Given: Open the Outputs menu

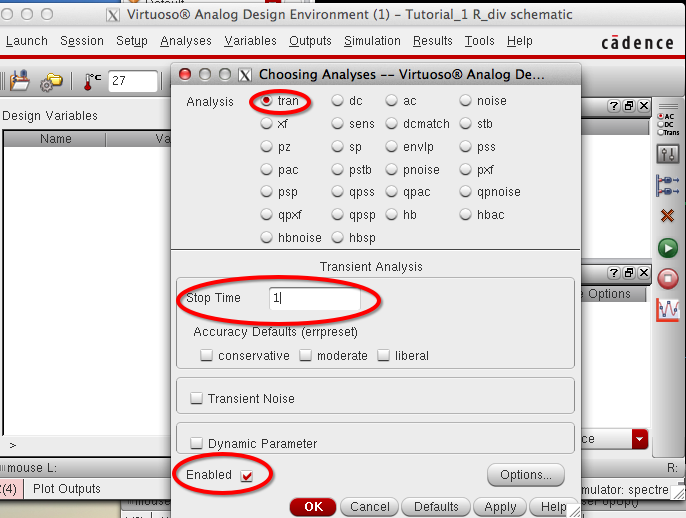Looking at the screenshot, I should (310, 41).
